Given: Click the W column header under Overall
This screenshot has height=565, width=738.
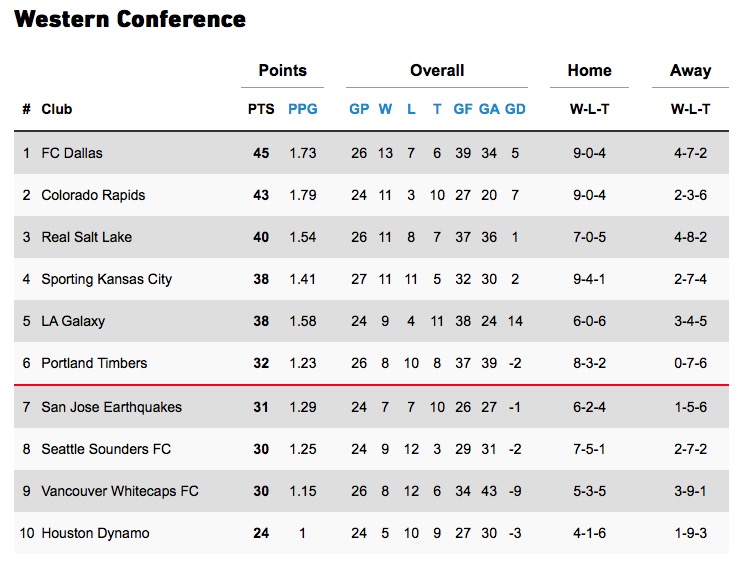Looking at the screenshot, I should coord(385,109).
